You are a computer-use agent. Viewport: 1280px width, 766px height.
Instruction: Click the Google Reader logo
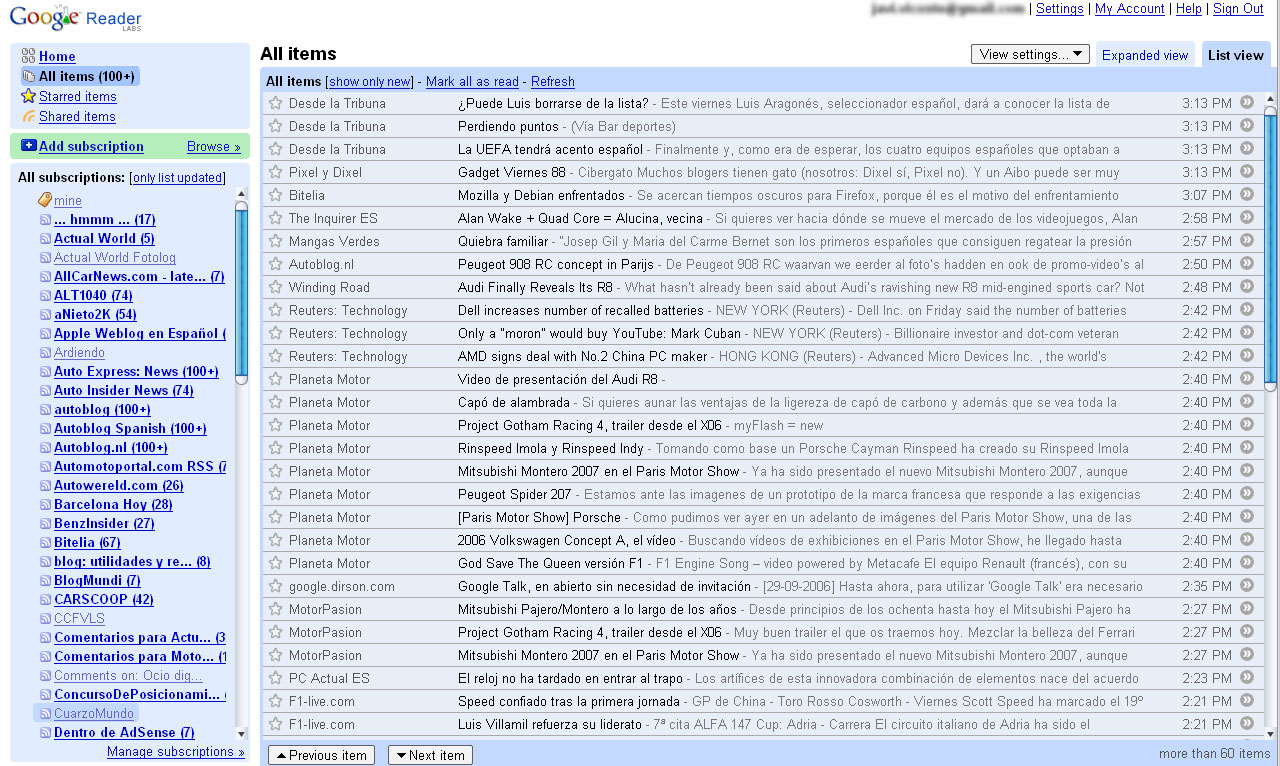tap(75, 19)
